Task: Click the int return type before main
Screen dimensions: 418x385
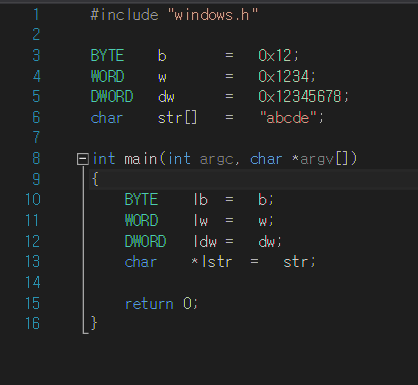Action: 104,159
